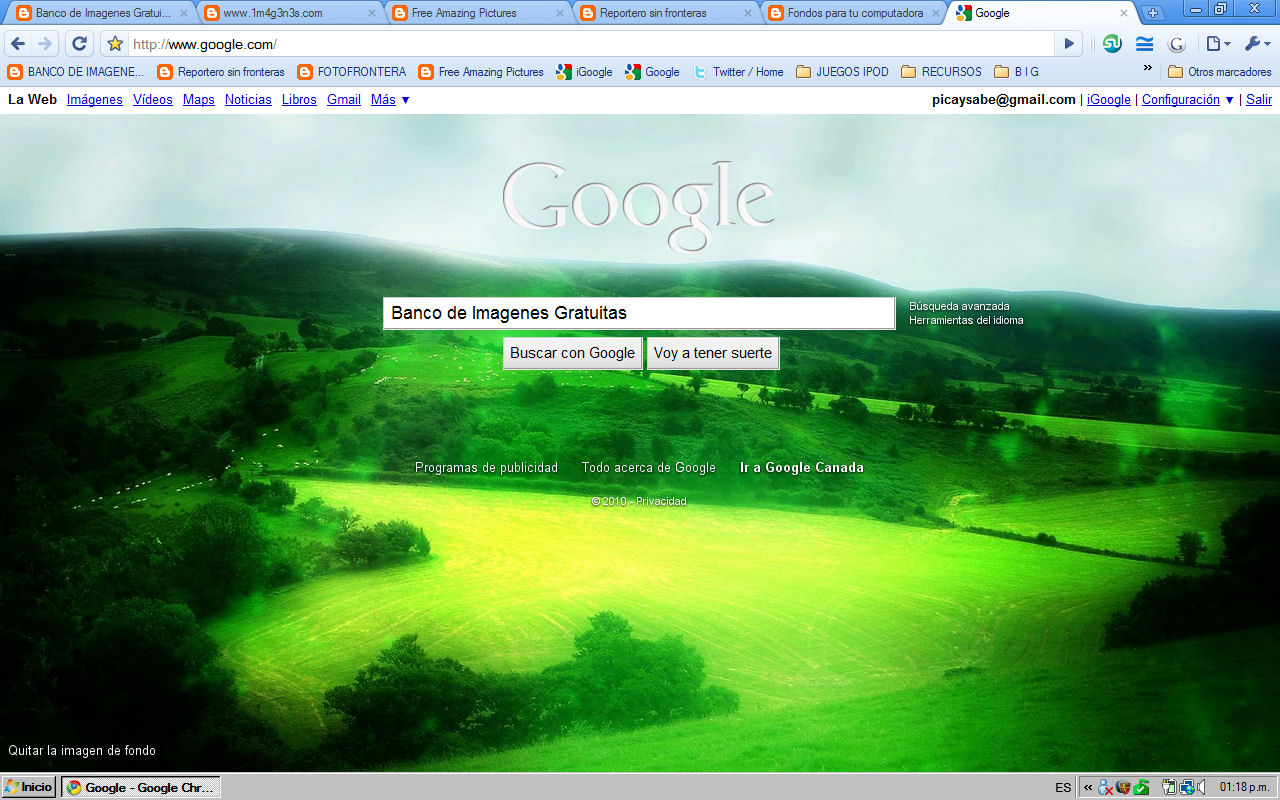The height and width of the screenshot is (800, 1280).
Task: Go back with the browser back arrow
Action: 17,44
